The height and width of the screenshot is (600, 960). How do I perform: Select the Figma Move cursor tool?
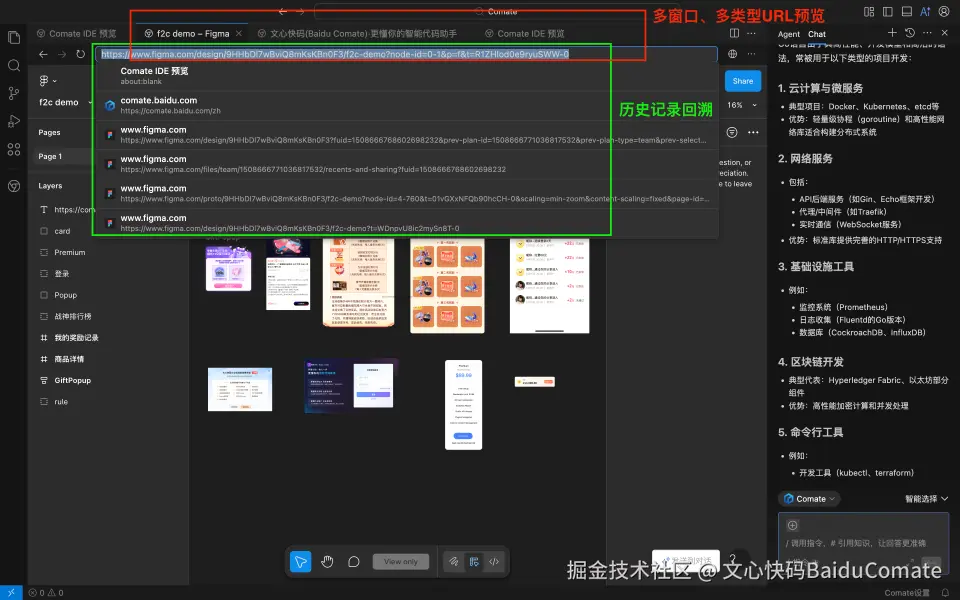pyautogui.click(x=301, y=561)
